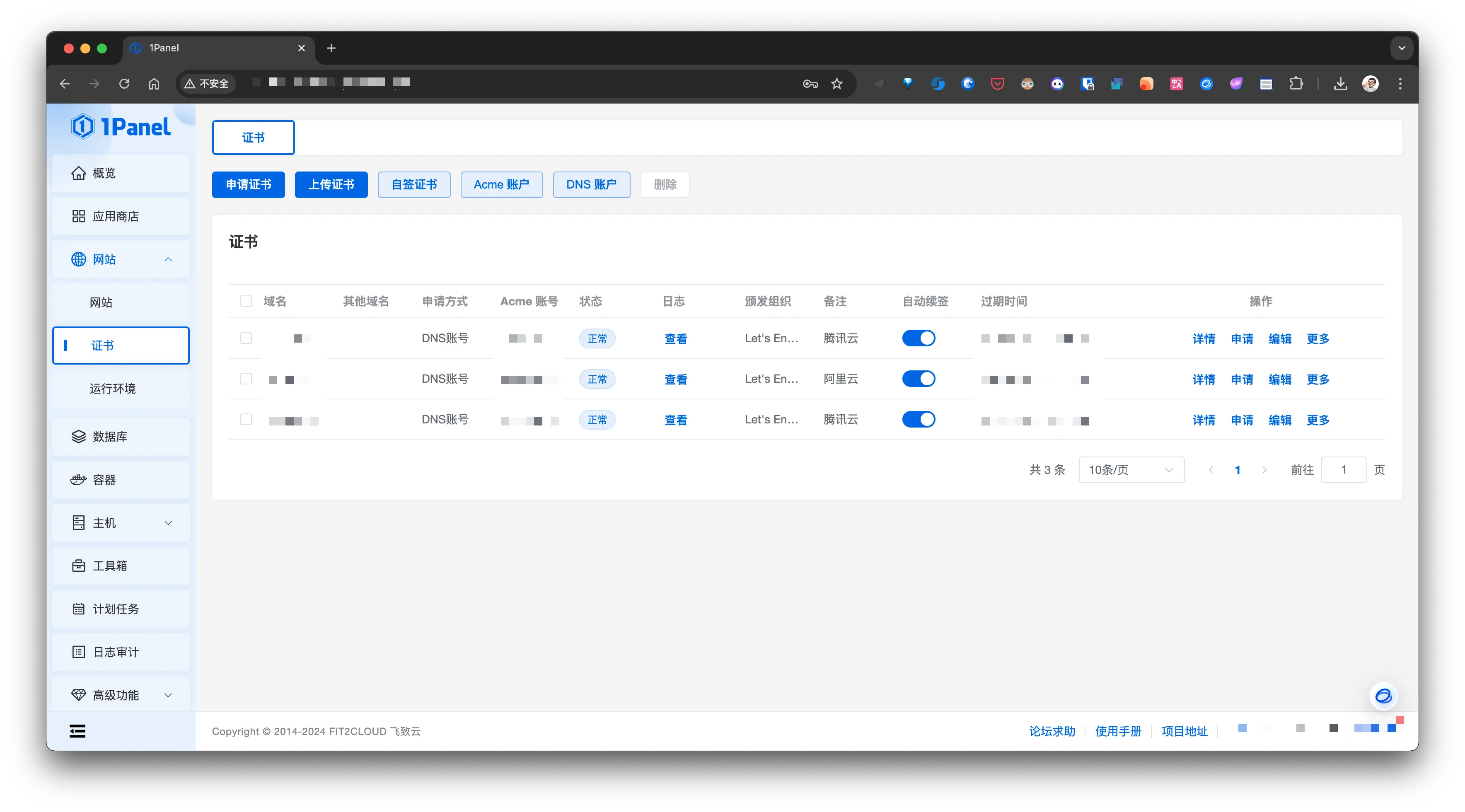
Task: Select all certificates with header checkbox
Action: (246, 301)
